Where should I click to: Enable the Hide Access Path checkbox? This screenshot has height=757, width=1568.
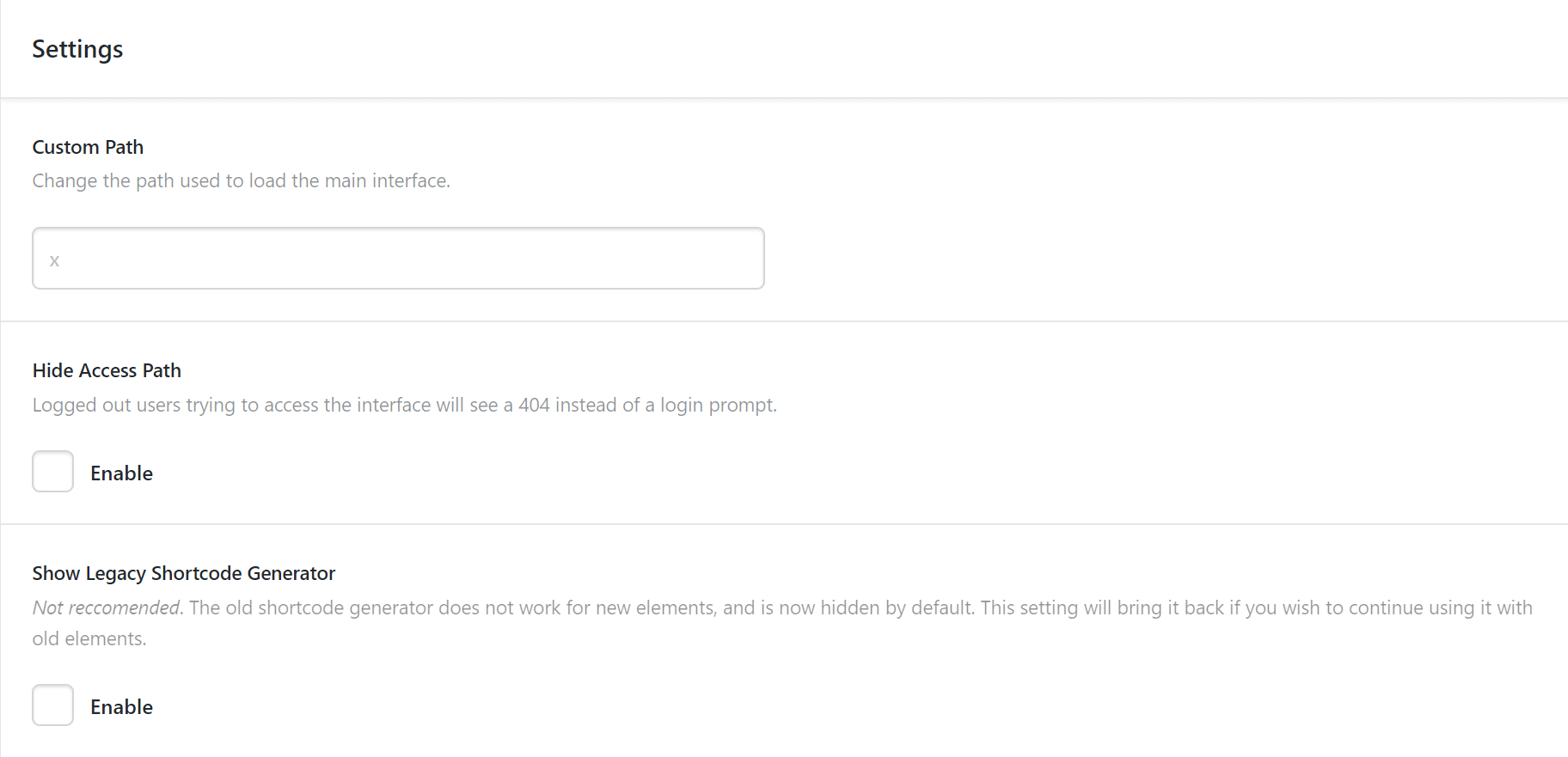(x=53, y=472)
